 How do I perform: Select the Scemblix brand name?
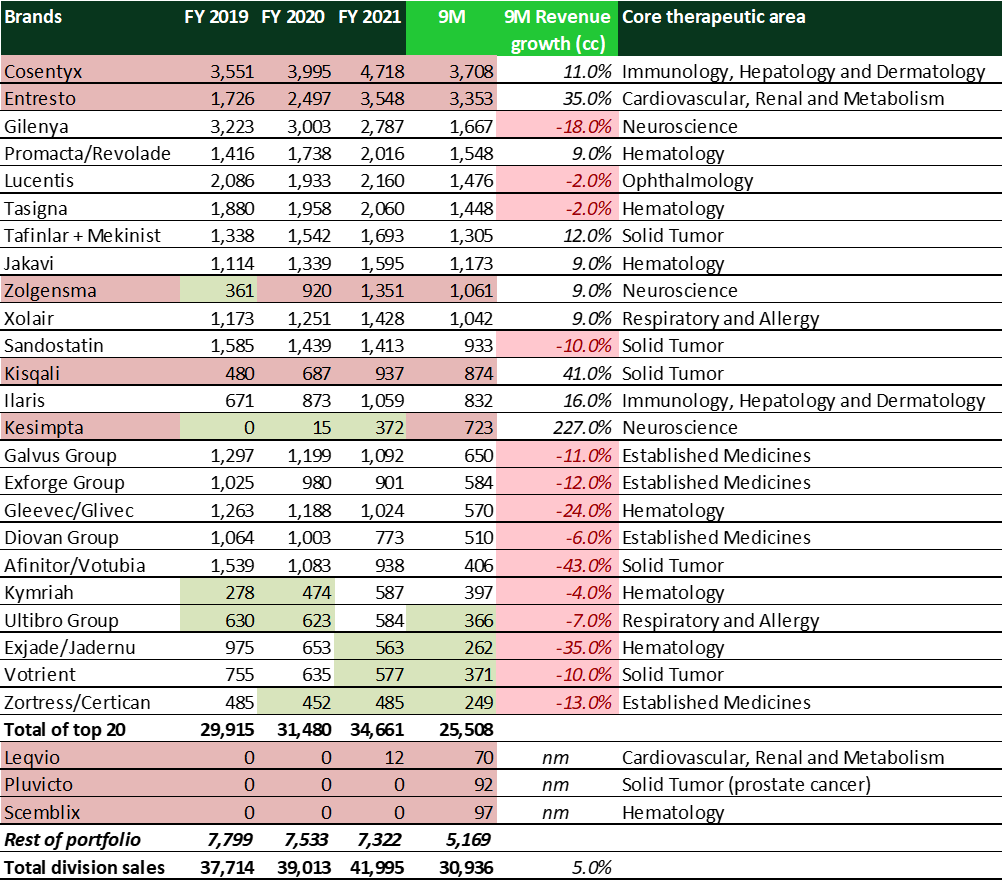click(x=41, y=812)
